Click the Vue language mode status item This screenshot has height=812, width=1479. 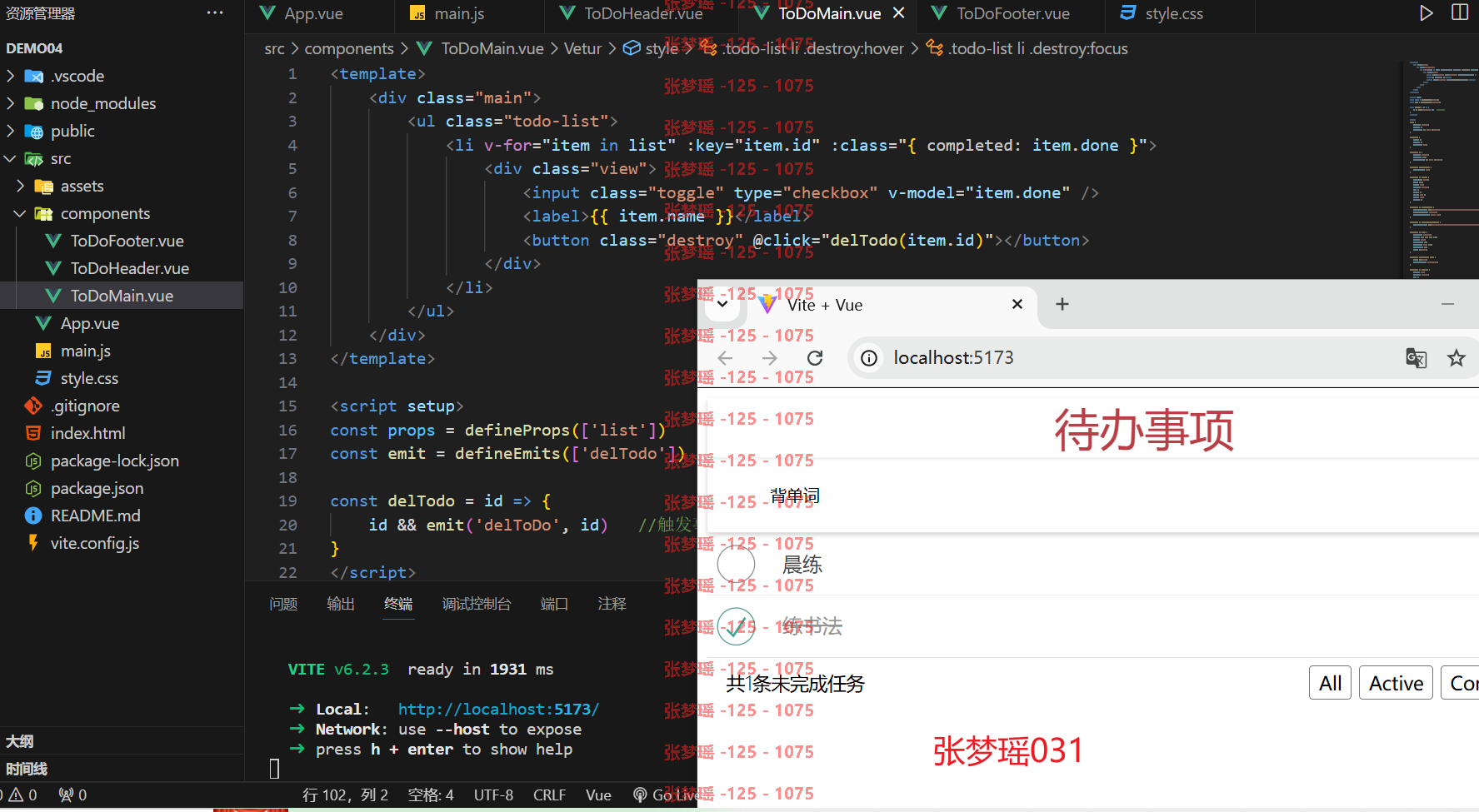pos(598,795)
